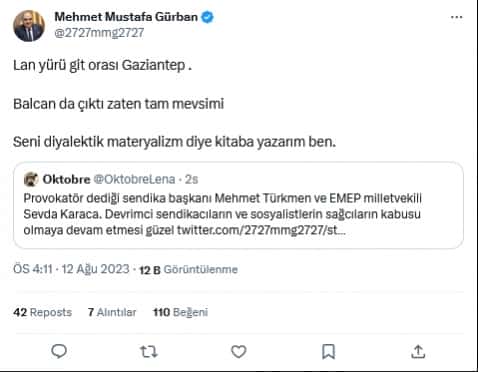Click the blue verified badge

point(207,17)
